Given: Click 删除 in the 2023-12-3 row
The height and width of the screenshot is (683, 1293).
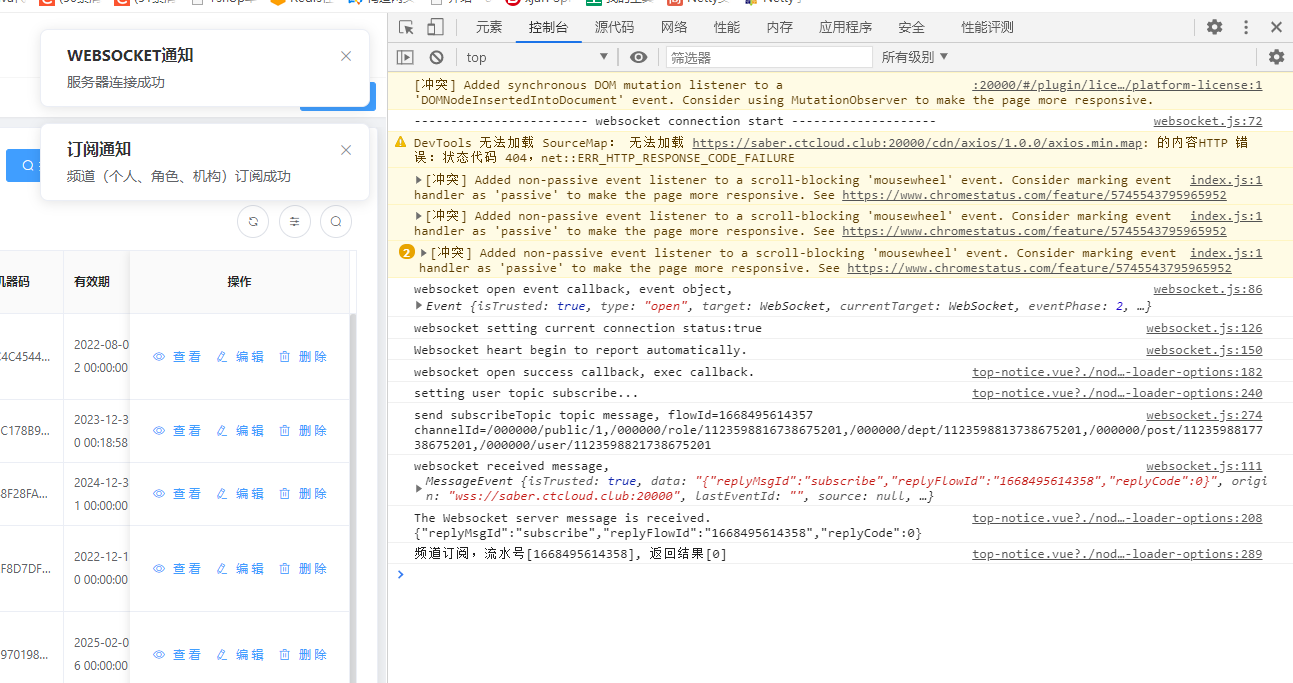Looking at the screenshot, I should point(303,431).
